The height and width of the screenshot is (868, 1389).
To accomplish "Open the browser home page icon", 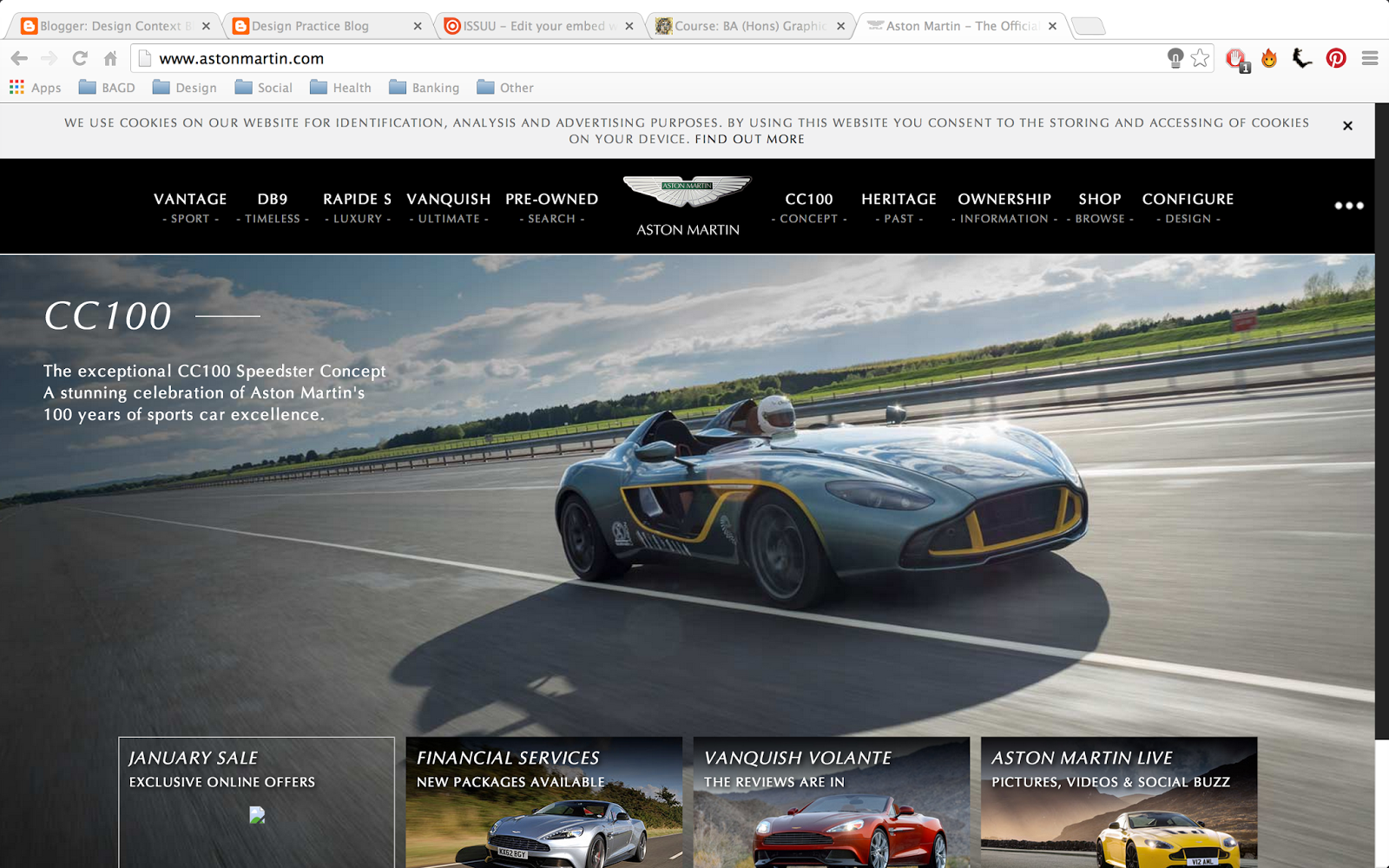I will [110, 58].
